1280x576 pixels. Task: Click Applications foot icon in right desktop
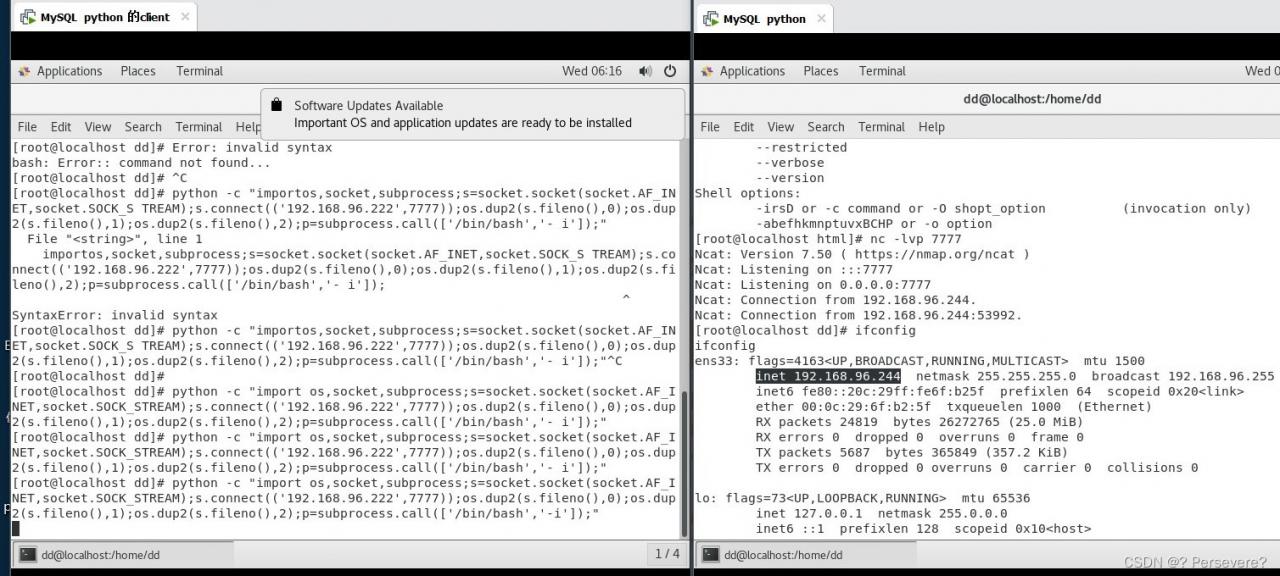(x=708, y=71)
